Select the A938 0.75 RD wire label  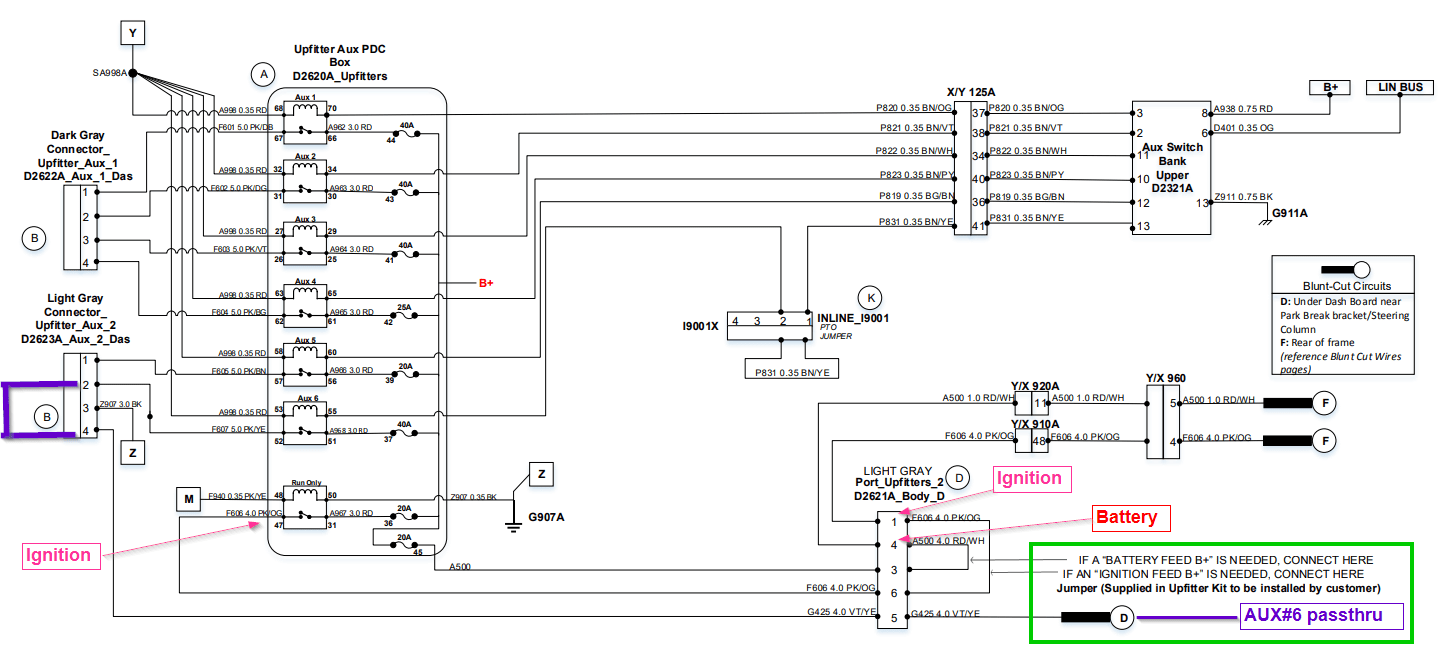pyautogui.click(x=1243, y=108)
